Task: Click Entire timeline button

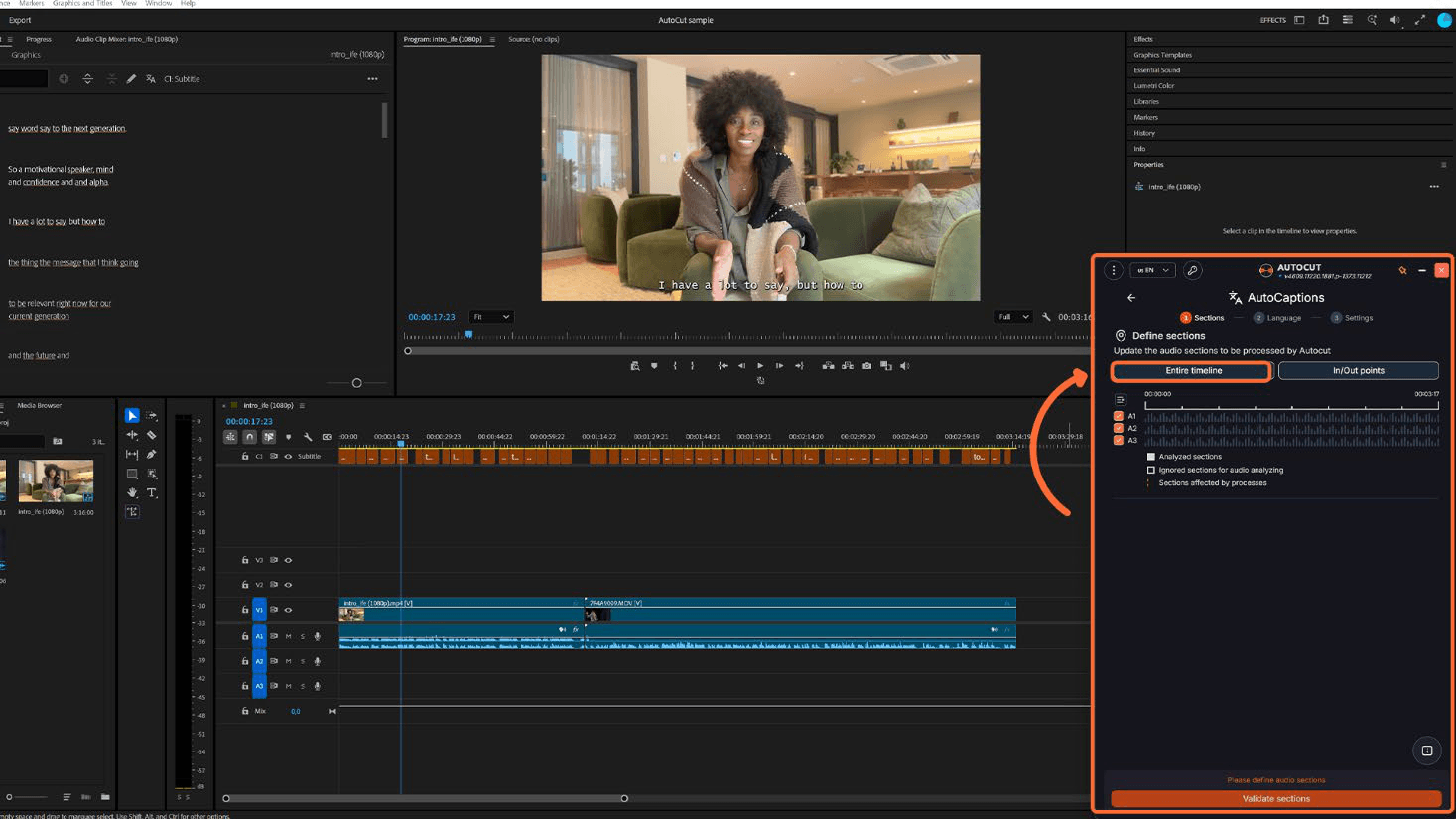Action: pyautogui.click(x=1192, y=371)
